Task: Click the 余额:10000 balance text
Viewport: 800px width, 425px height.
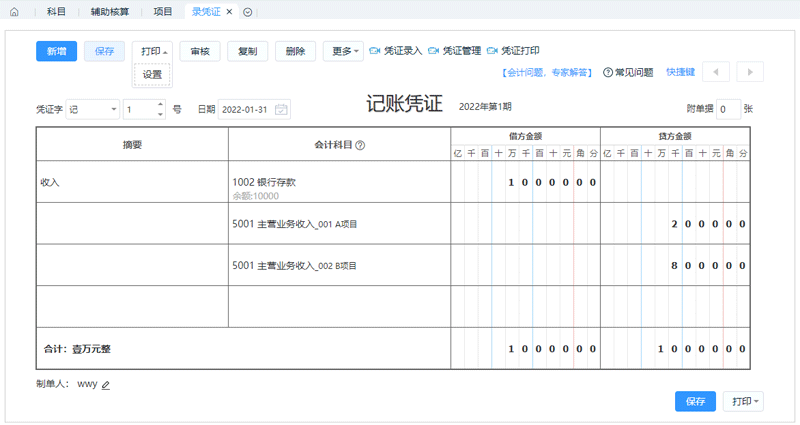Action: point(256,196)
